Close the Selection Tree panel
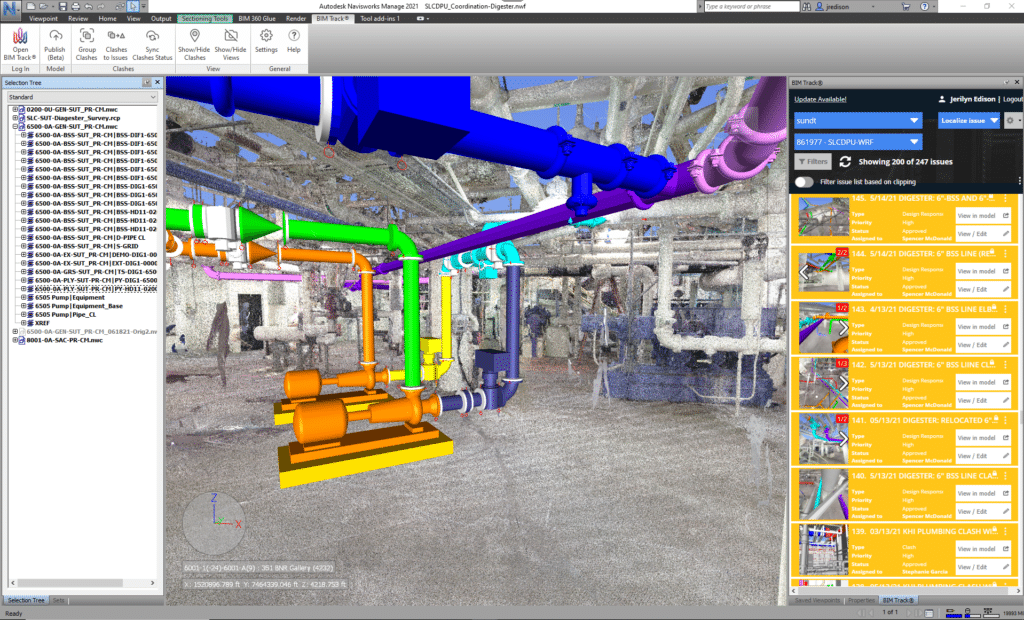This screenshot has width=1024, height=620. (x=157, y=82)
